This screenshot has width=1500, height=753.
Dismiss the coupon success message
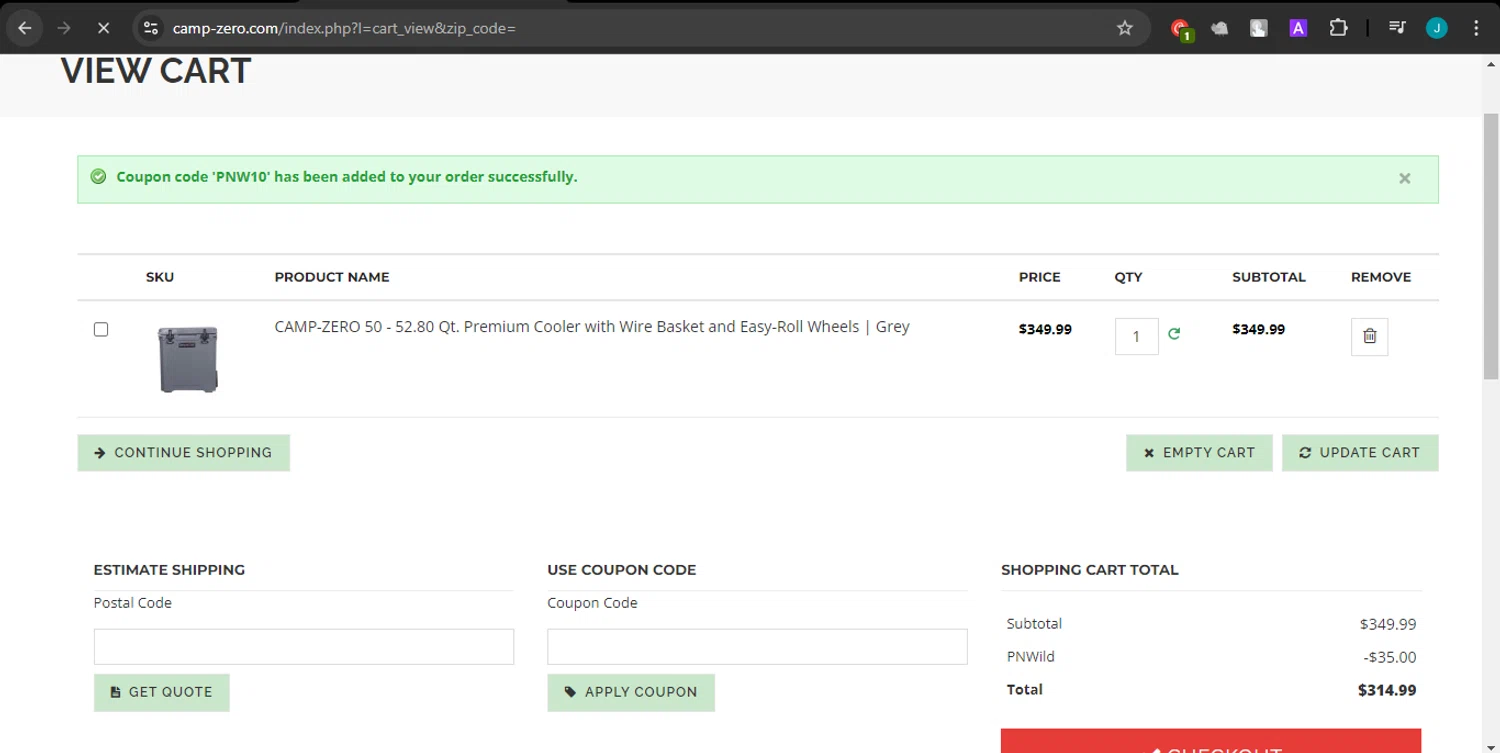1405,178
